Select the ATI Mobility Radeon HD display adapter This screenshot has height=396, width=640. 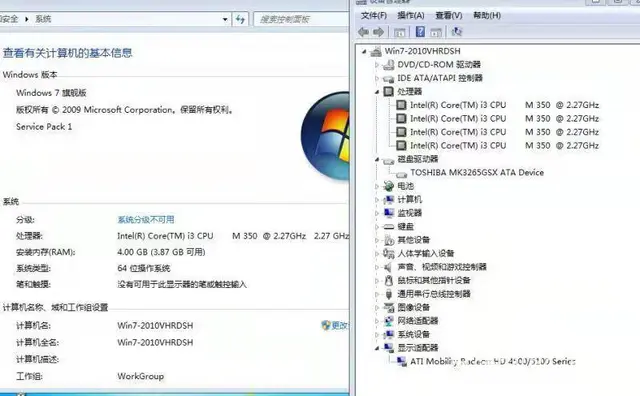point(493,361)
